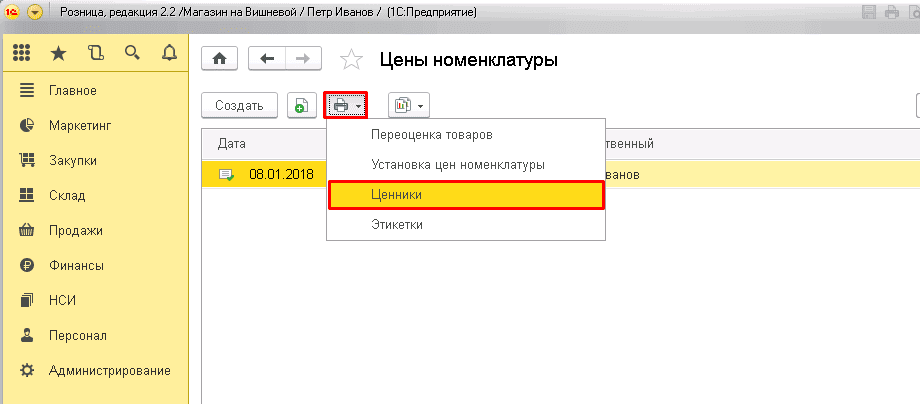Click the Создать button
The image size is (920, 404).
(239, 105)
